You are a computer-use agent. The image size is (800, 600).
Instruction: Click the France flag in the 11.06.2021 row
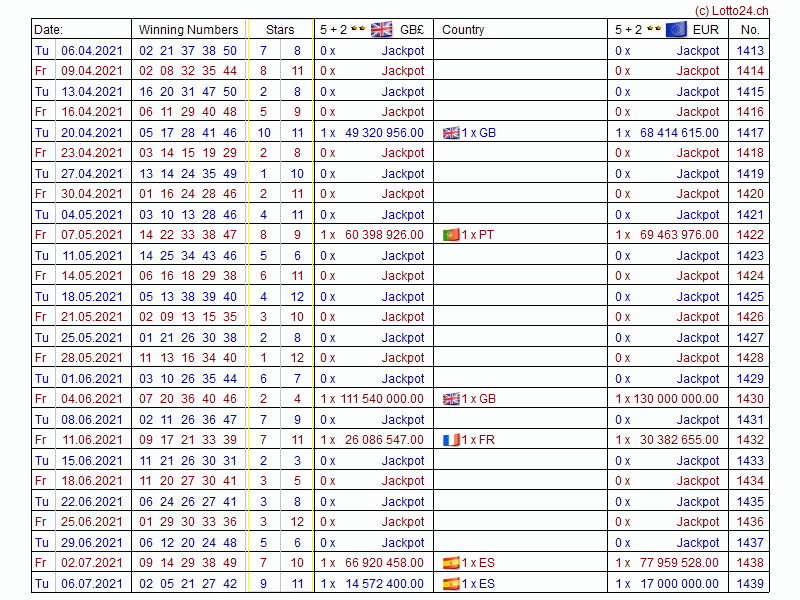(451, 440)
